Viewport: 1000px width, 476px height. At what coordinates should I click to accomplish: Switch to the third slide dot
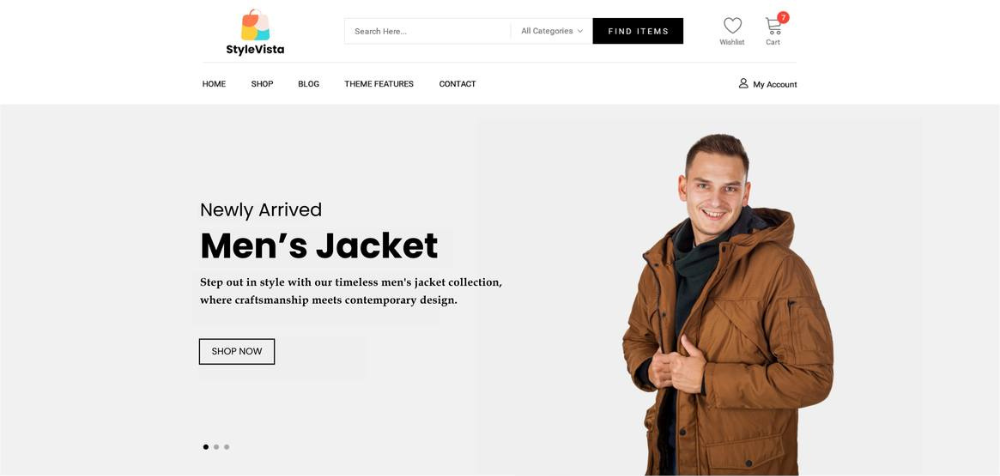[x=226, y=447]
